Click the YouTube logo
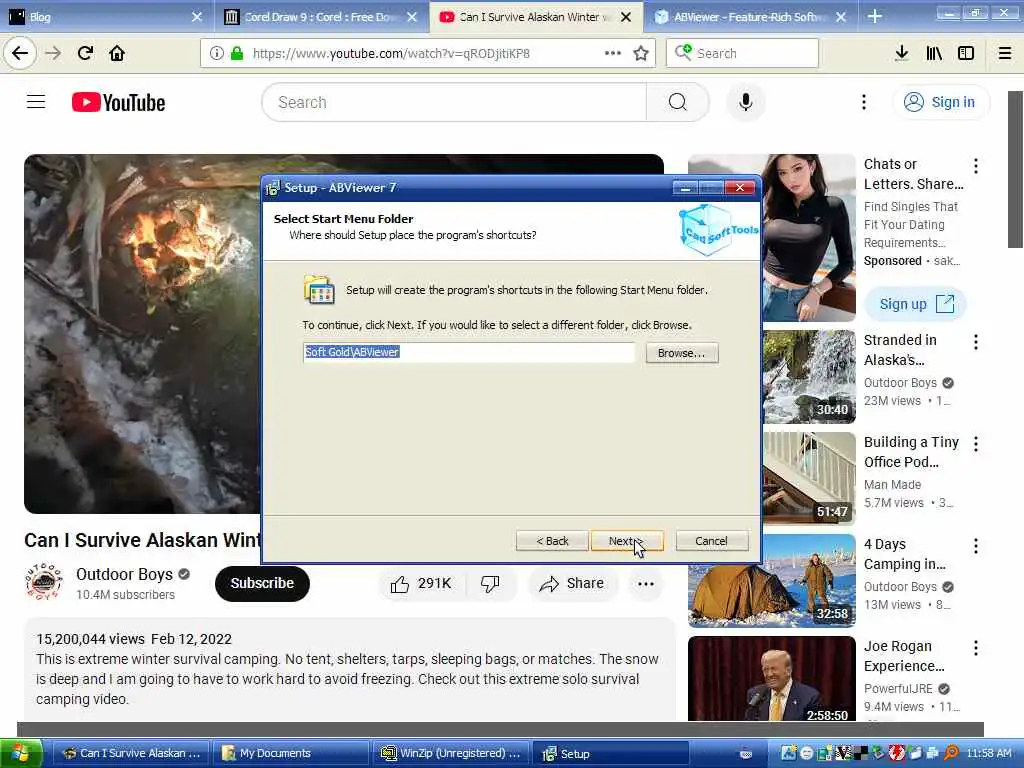 point(118,103)
